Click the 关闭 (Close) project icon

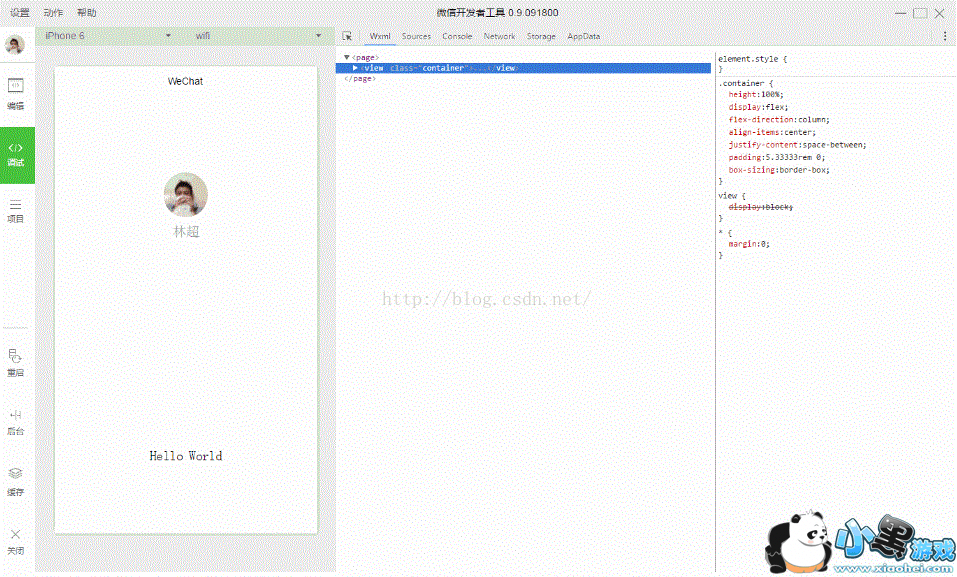(x=15, y=541)
